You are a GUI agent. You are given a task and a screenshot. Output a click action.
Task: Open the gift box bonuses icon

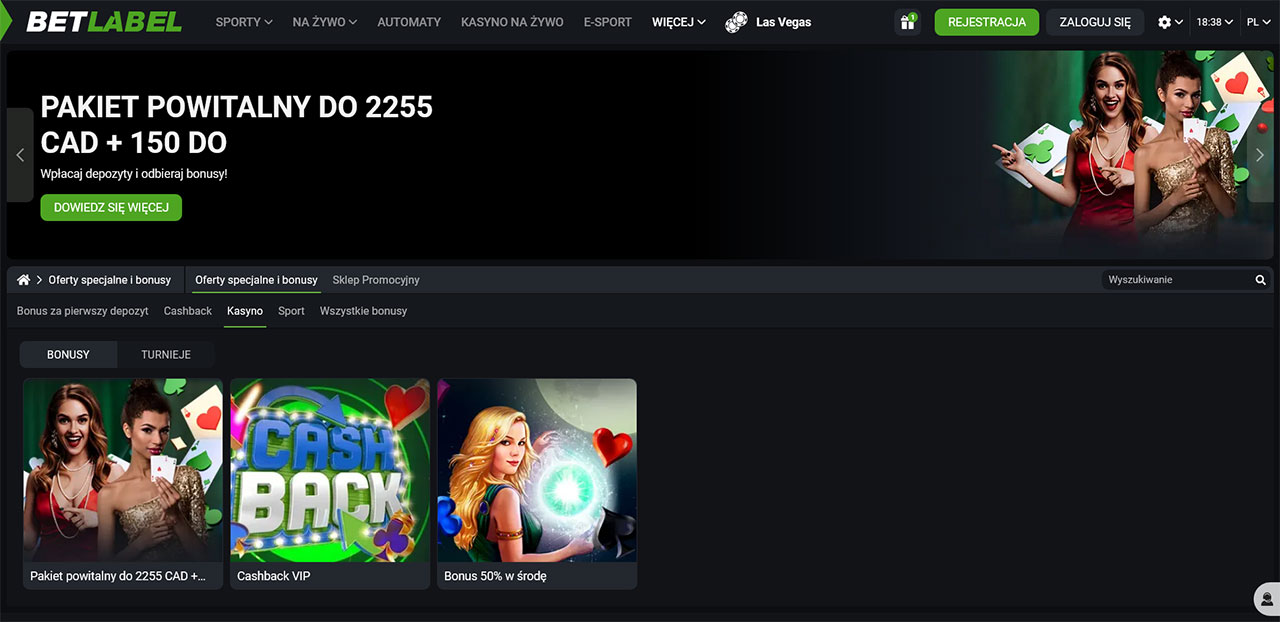(907, 22)
